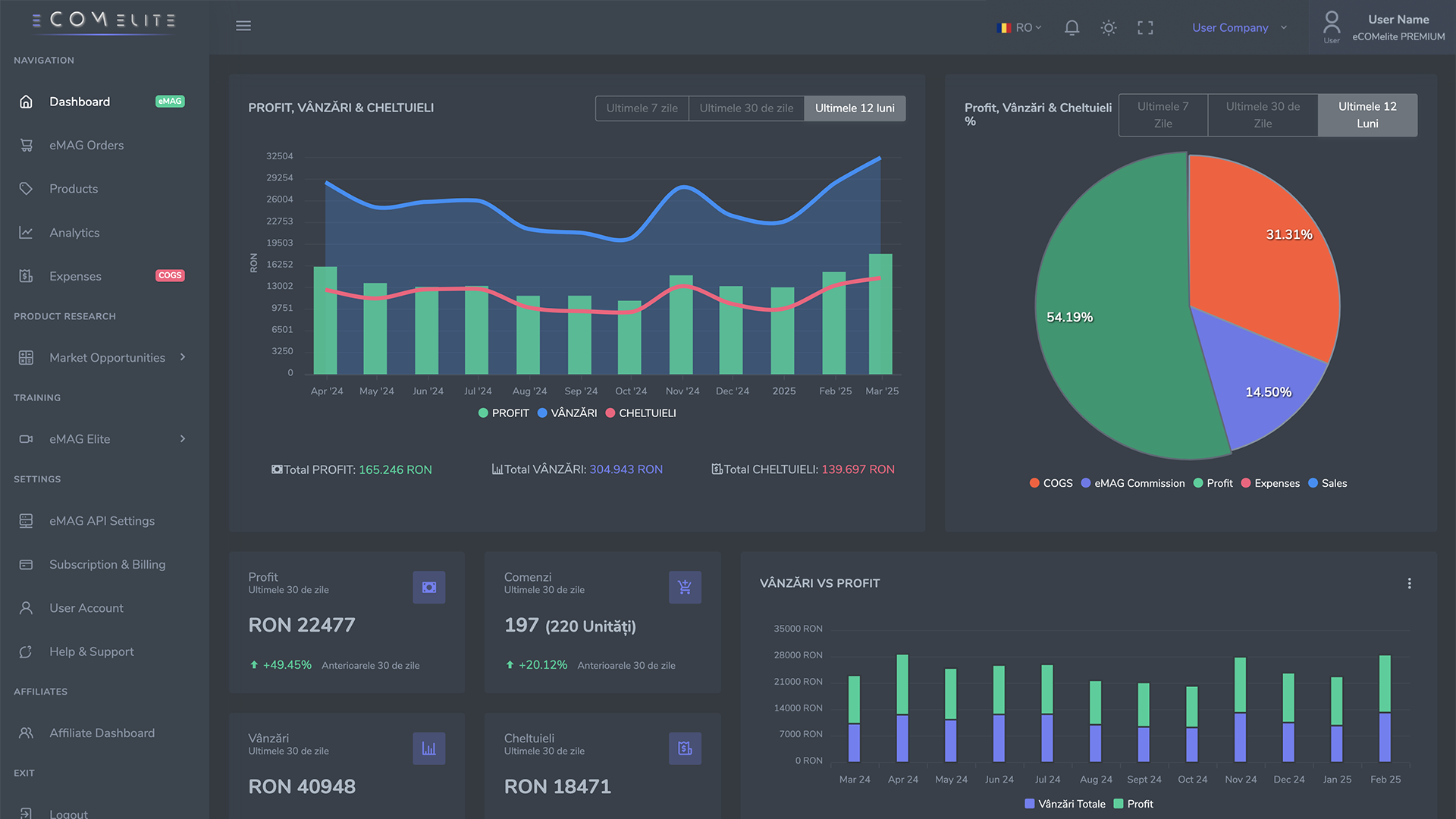Click the eMAG API Settings icon
1456x819 pixels.
[x=26, y=521]
